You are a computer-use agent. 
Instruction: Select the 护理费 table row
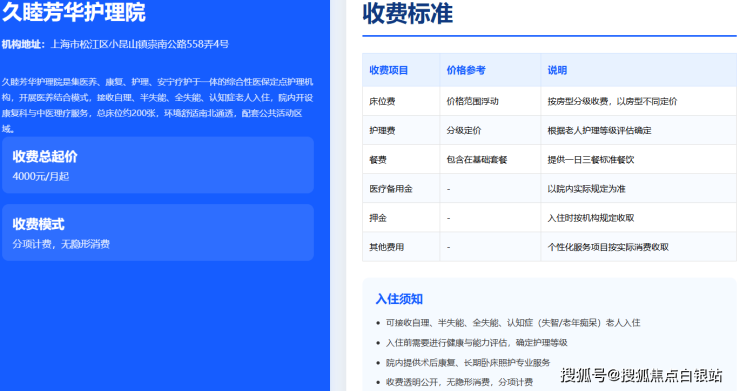(549, 130)
